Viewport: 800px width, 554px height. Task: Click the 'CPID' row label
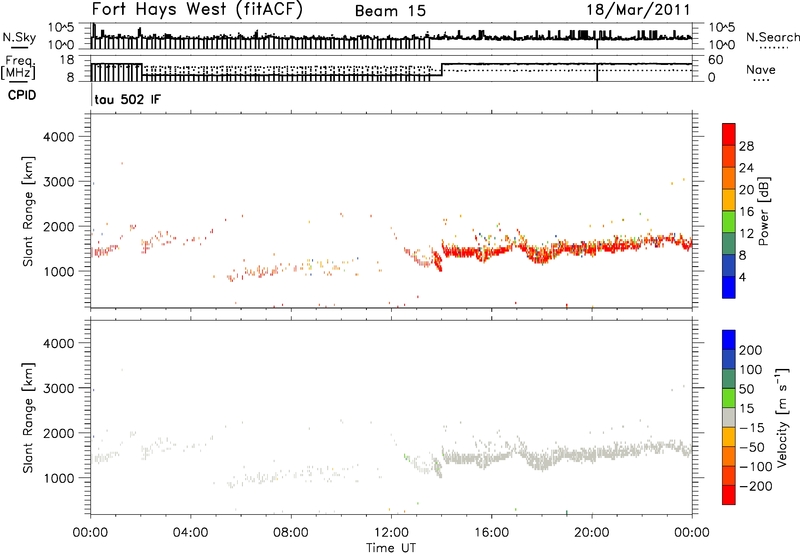pyautogui.click(x=22, y=95)
